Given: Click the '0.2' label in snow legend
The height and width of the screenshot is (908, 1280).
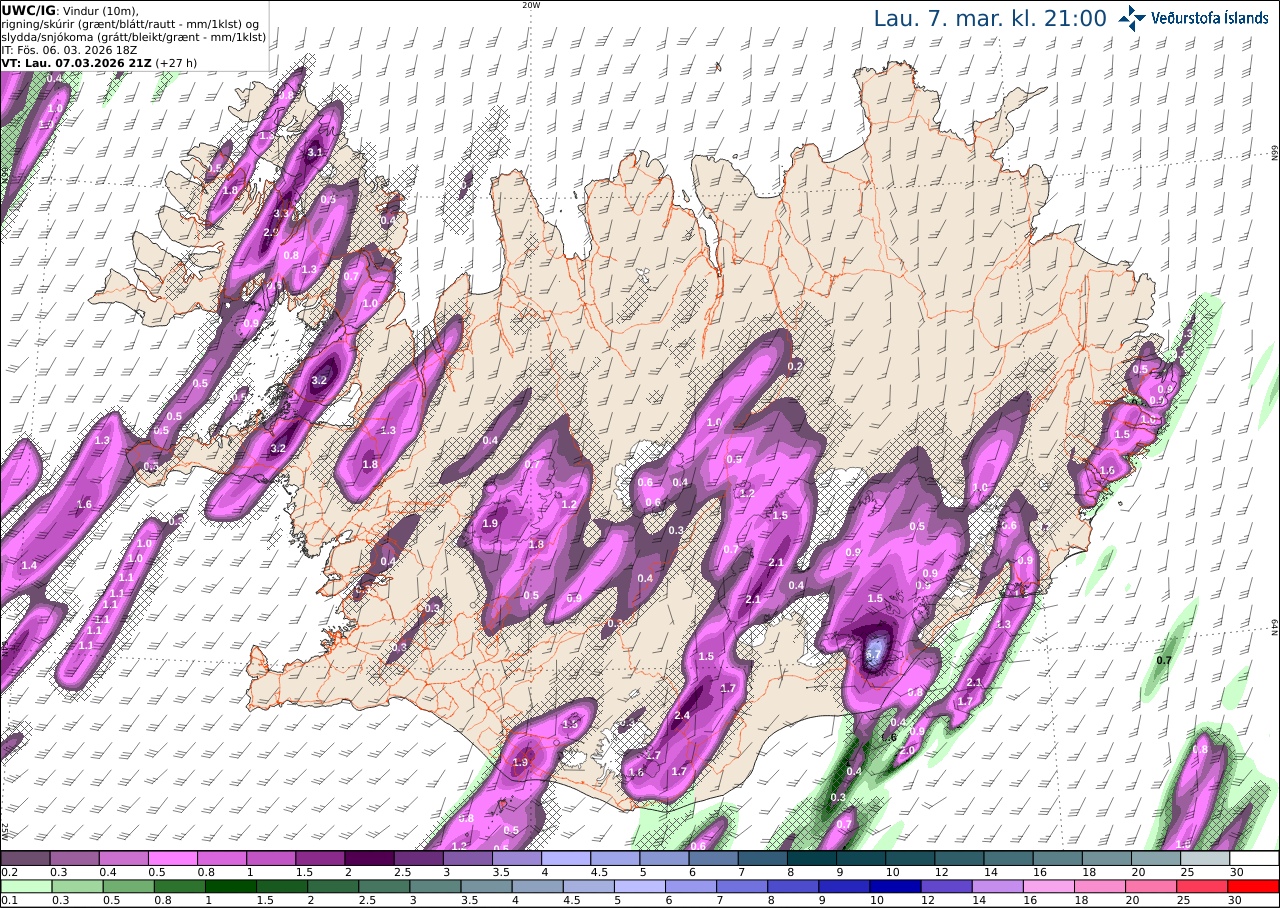Looking at the screenshot, I should 8,872.
